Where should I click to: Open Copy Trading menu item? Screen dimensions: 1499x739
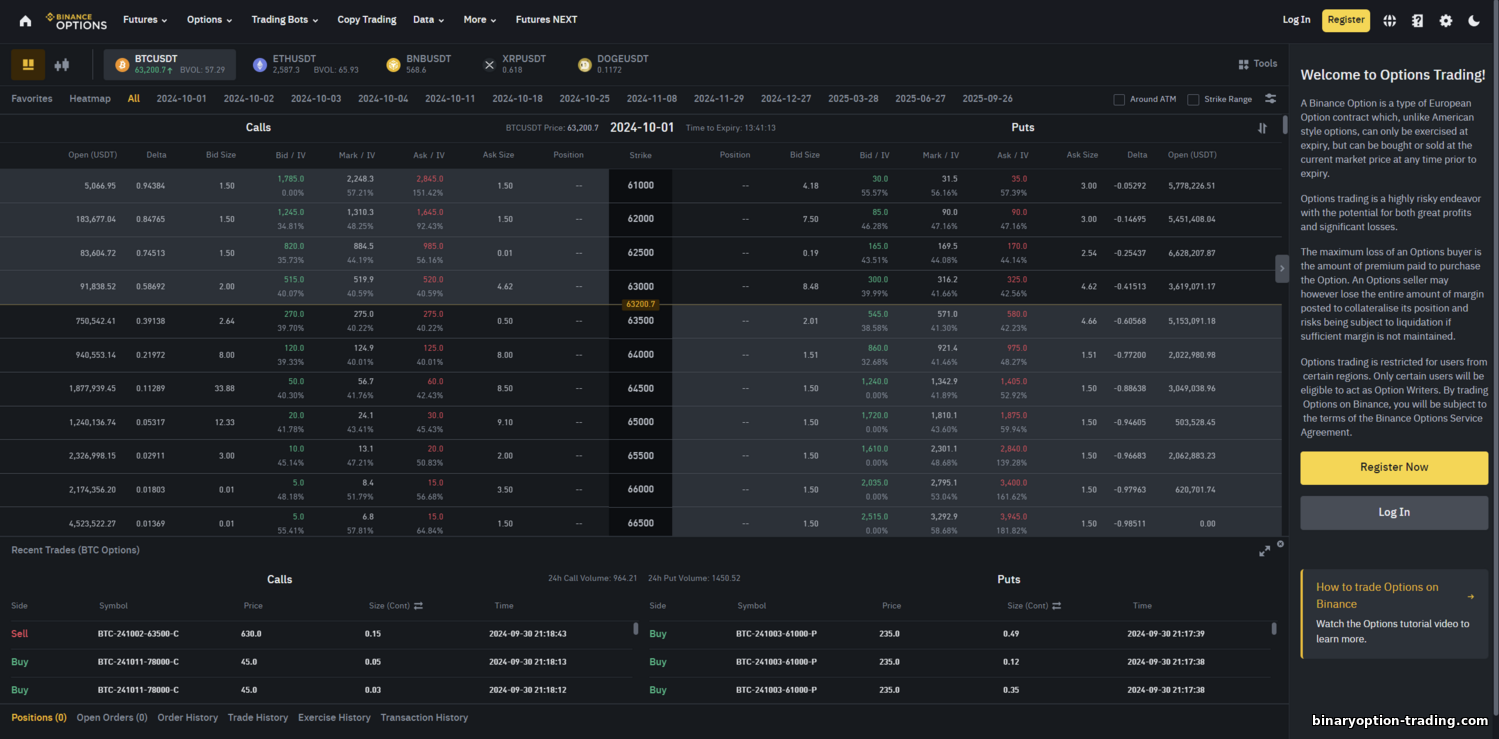pyautogui.click(x=367, y=20)
